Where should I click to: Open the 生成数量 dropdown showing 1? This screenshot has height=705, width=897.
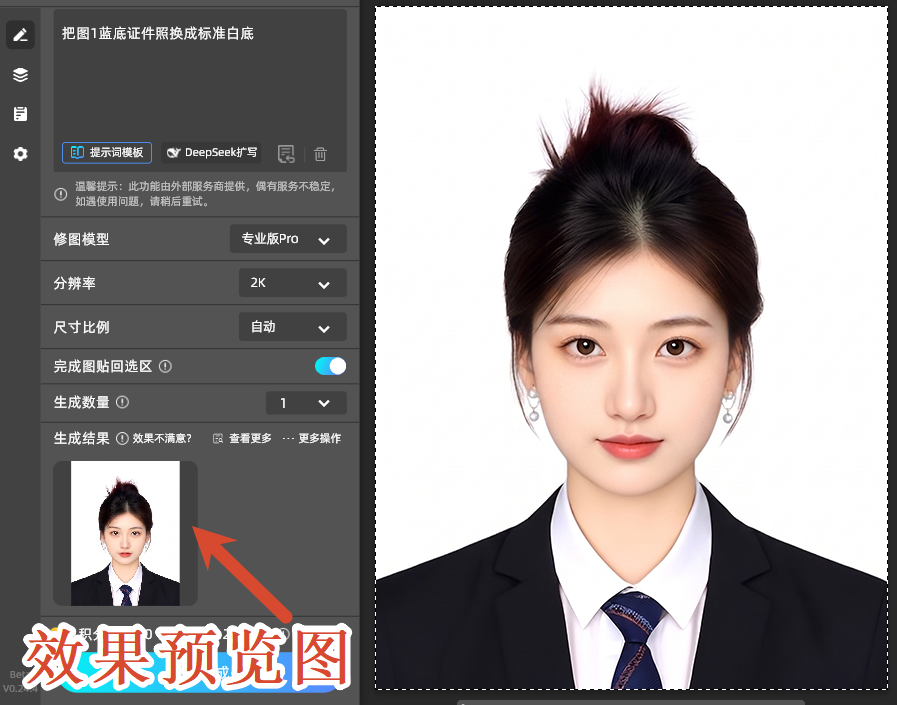click(307, 403)
